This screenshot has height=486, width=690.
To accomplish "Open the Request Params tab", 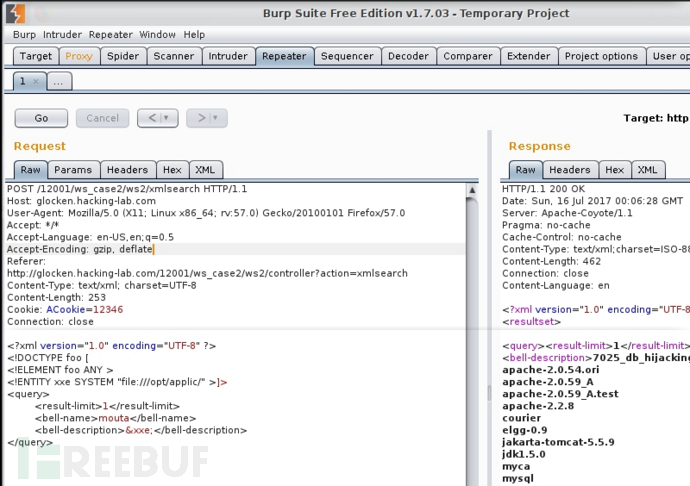I will pos(73,170).
